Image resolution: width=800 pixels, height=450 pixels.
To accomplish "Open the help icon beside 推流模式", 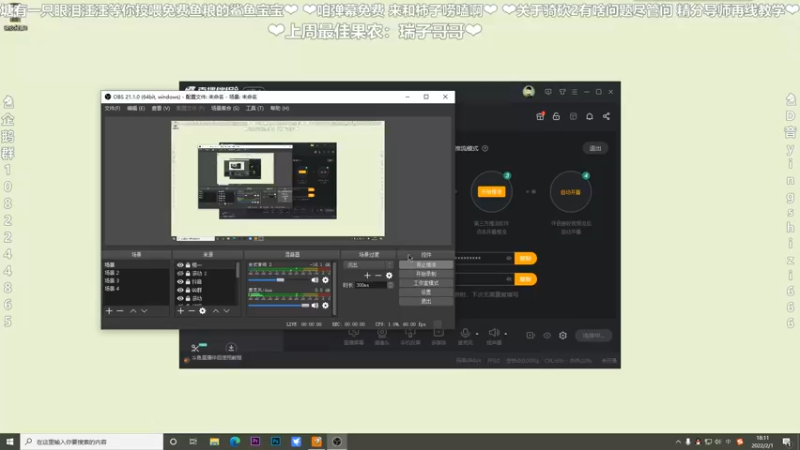I will point(485,148).
